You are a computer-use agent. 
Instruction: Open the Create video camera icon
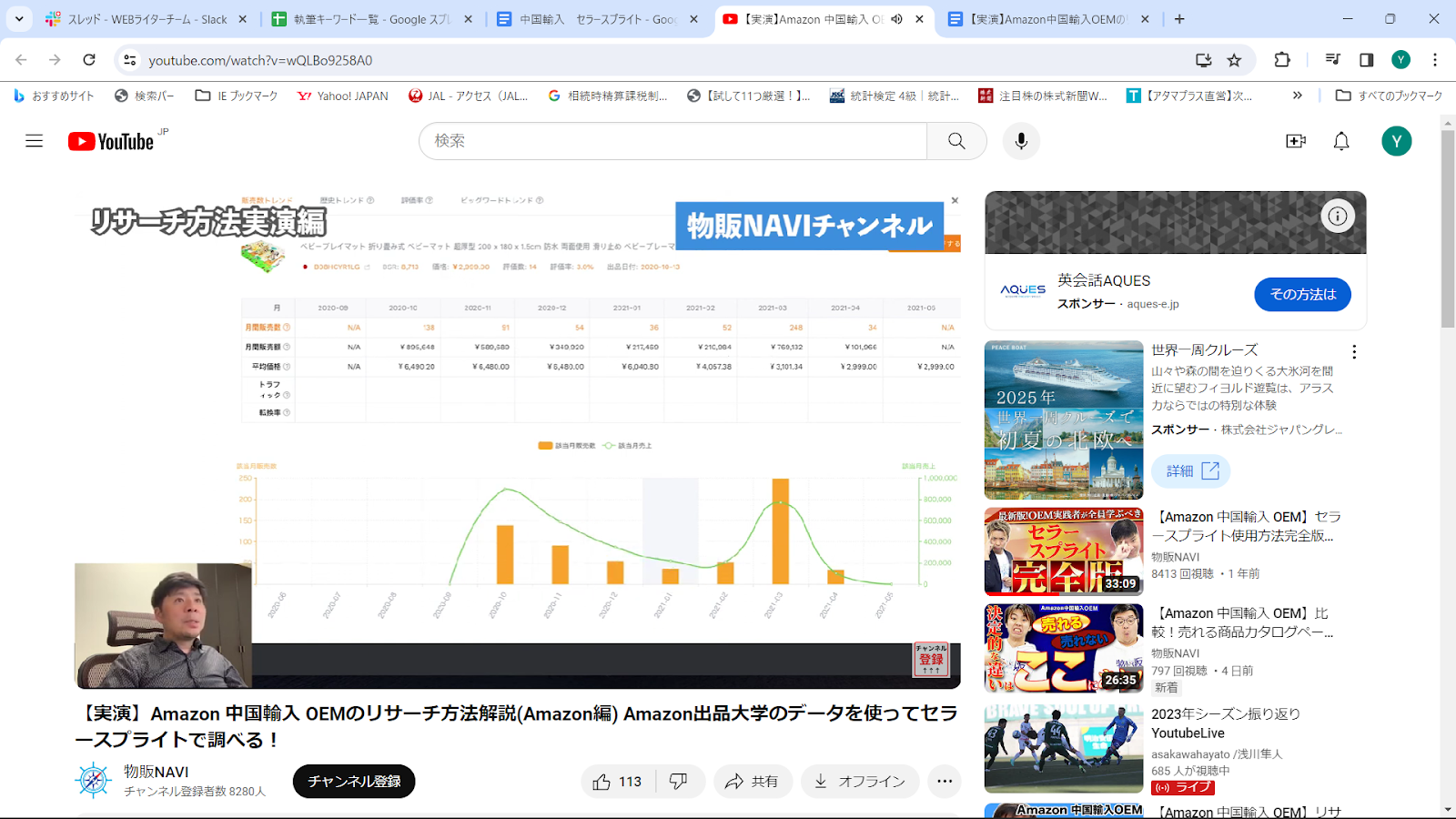[1296, 141]
